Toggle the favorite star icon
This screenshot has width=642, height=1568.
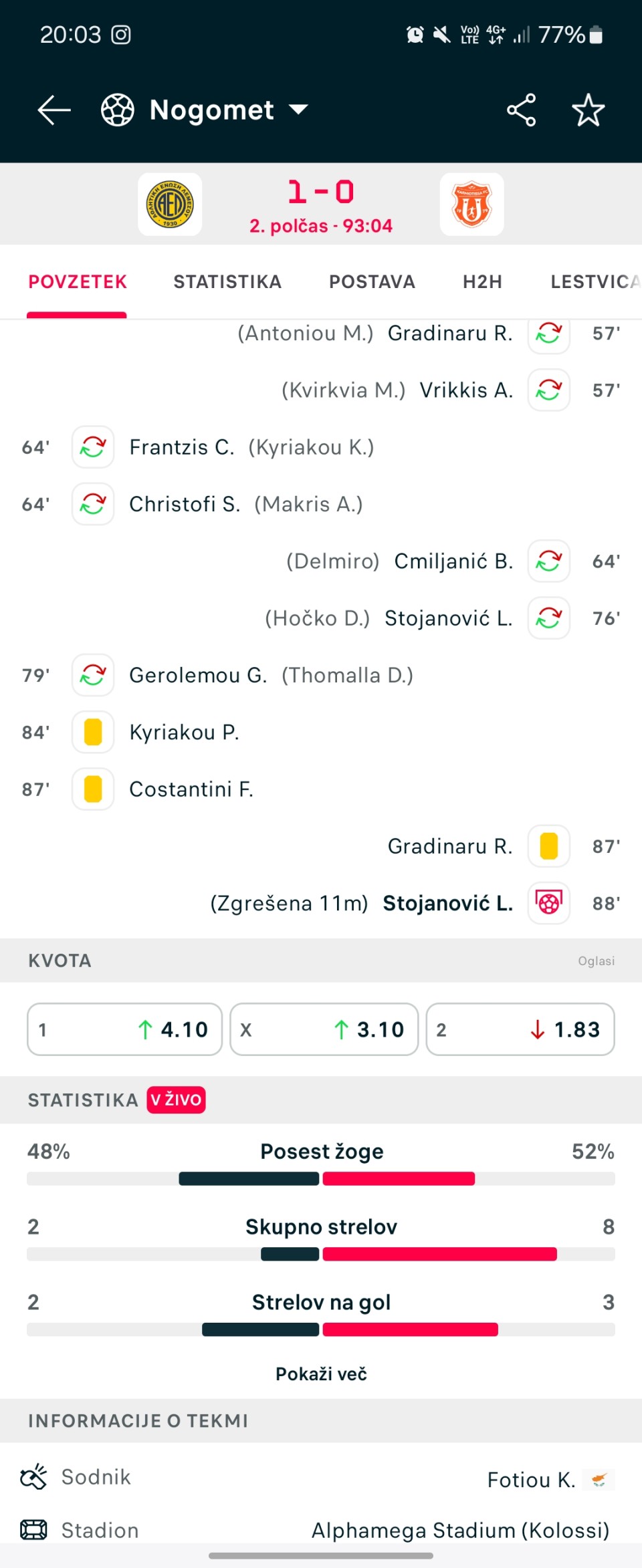(588, 110)
